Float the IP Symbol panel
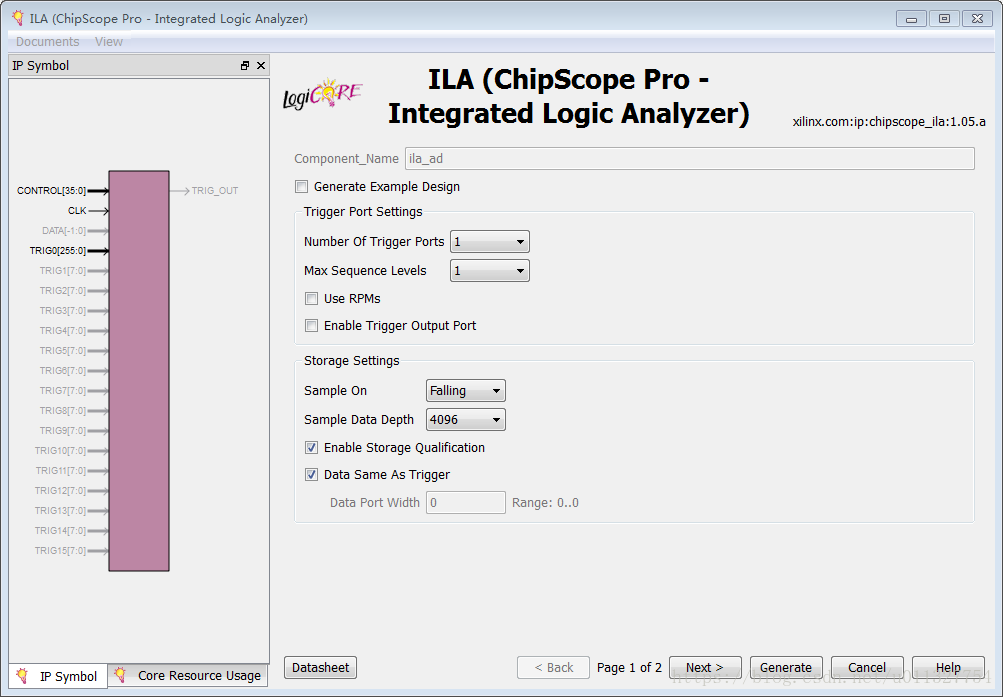This screenshot has height=697, width=1003. (x=245, y=65)
